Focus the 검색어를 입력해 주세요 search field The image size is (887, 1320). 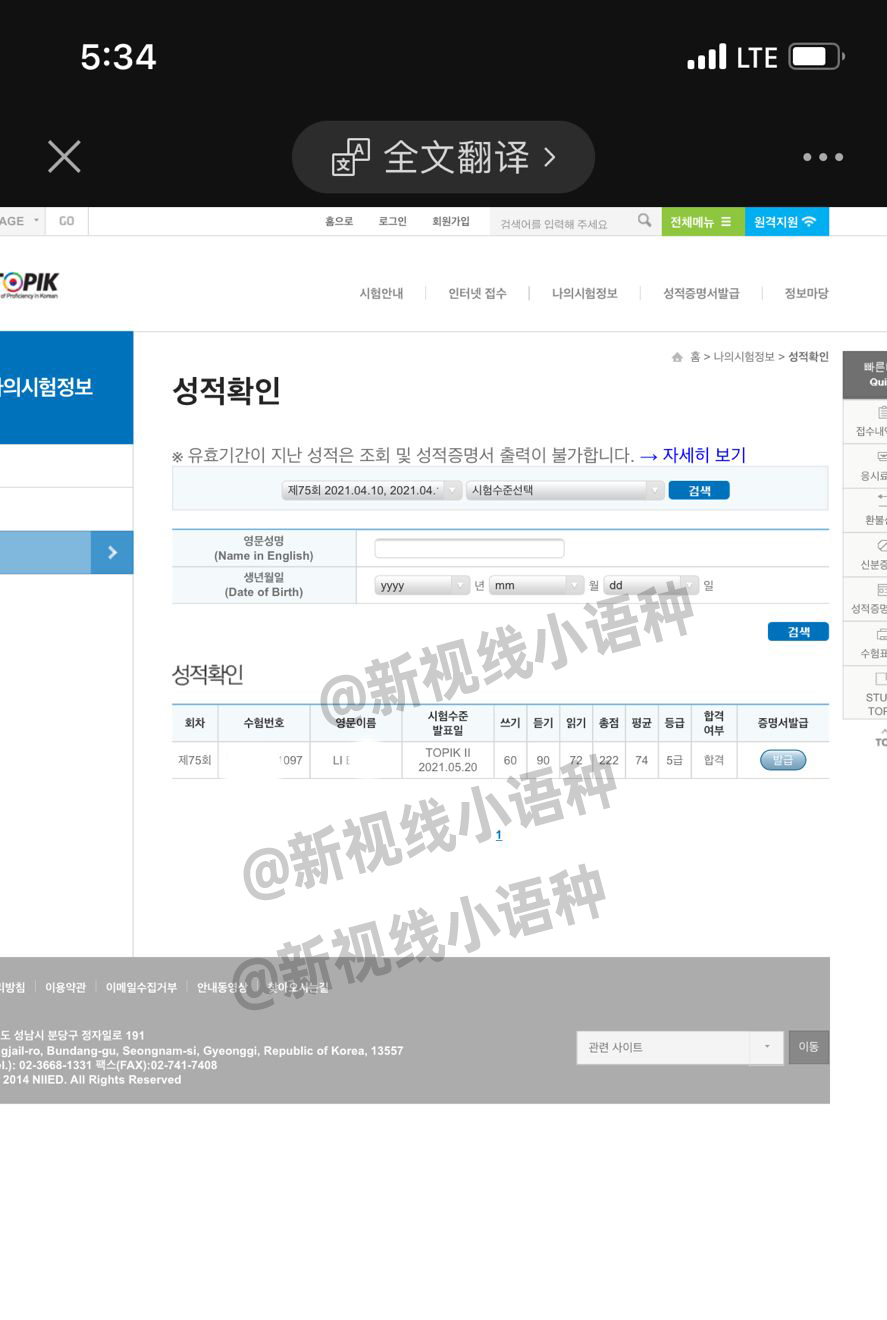[562, 223]
